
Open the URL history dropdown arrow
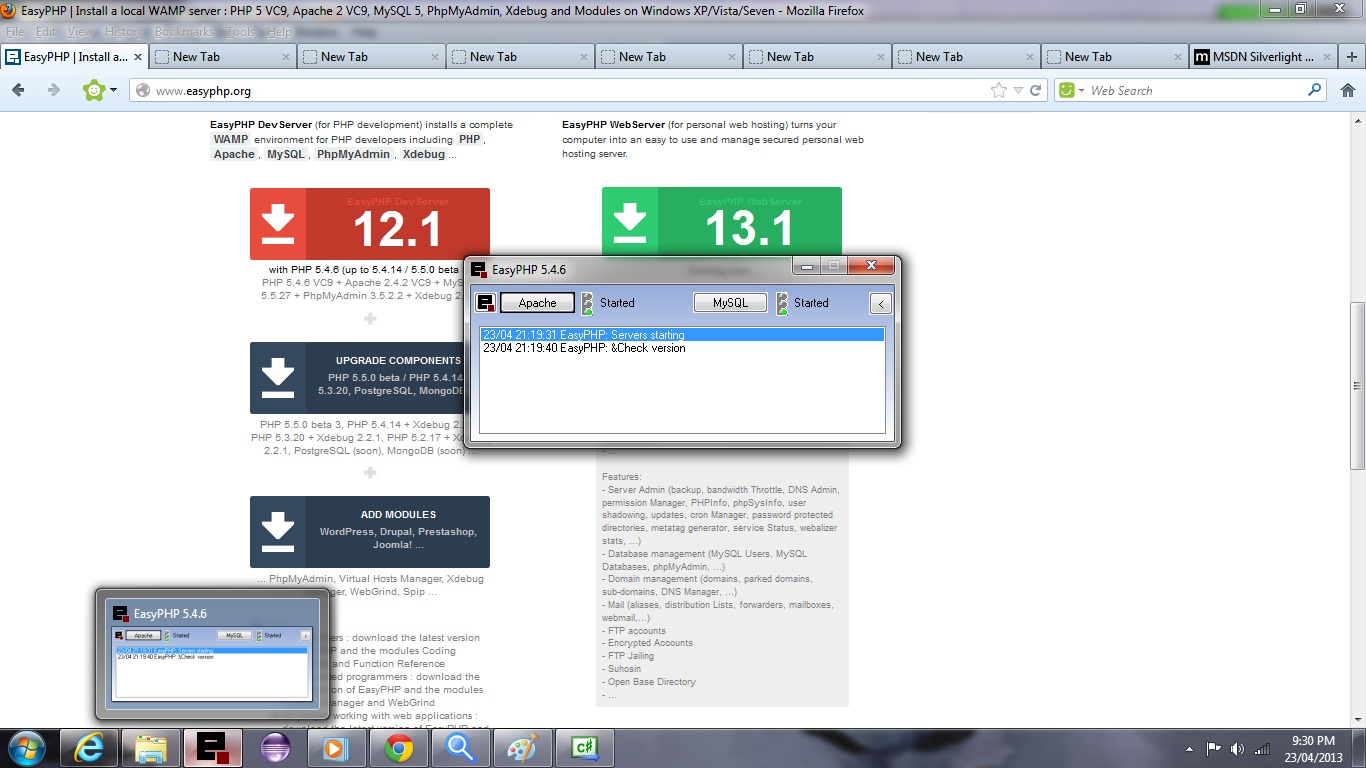[x=1018, y=90]
